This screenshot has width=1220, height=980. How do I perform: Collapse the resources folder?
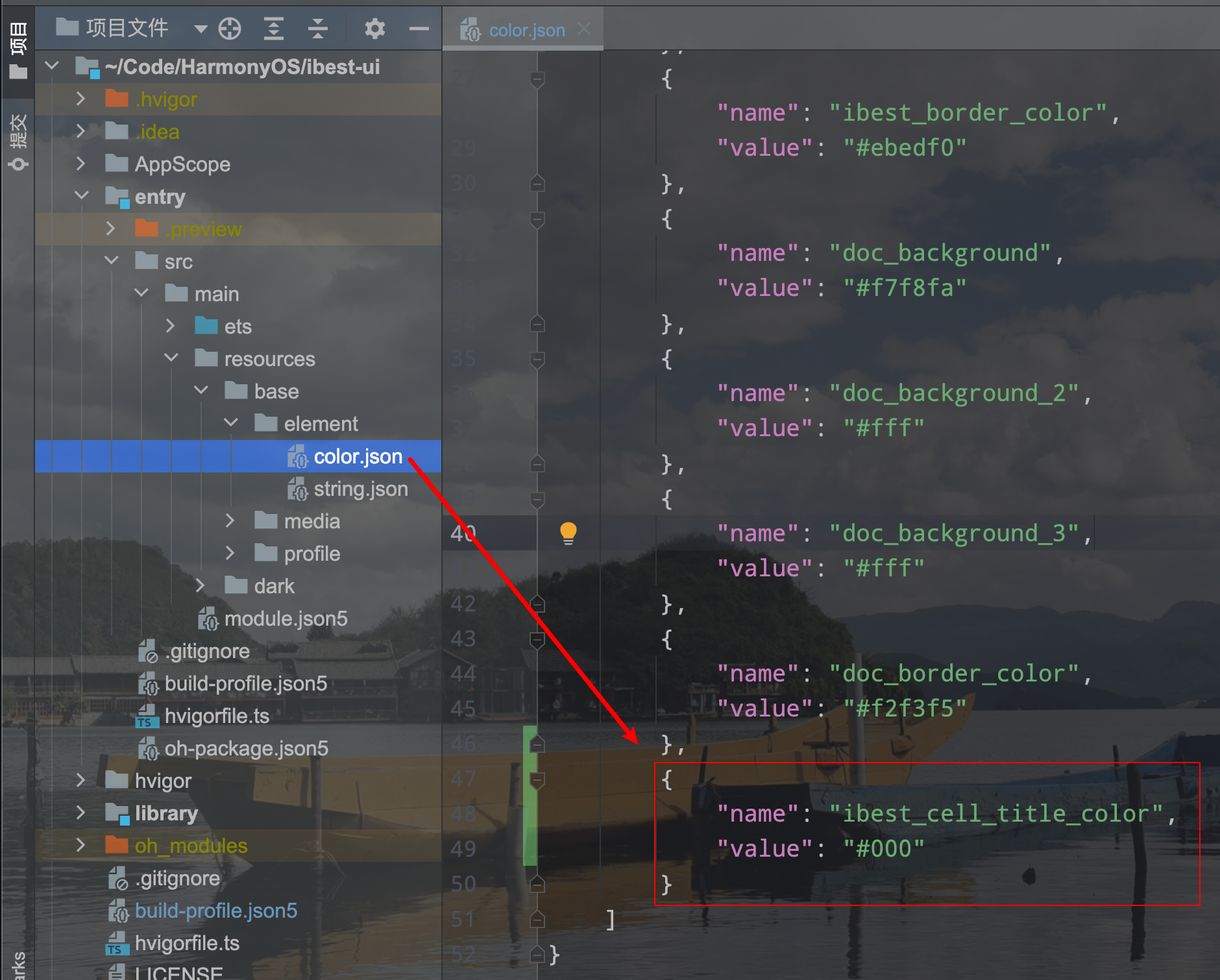click(x=171, y=358)
